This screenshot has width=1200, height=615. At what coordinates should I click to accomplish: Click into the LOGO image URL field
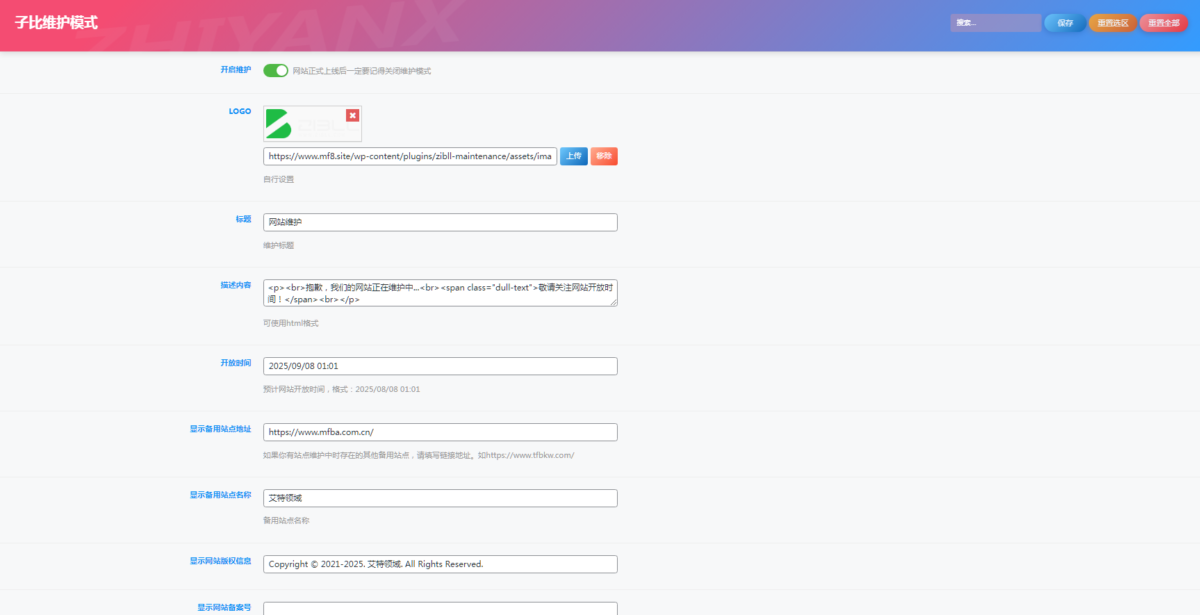[x=410, y=157]
